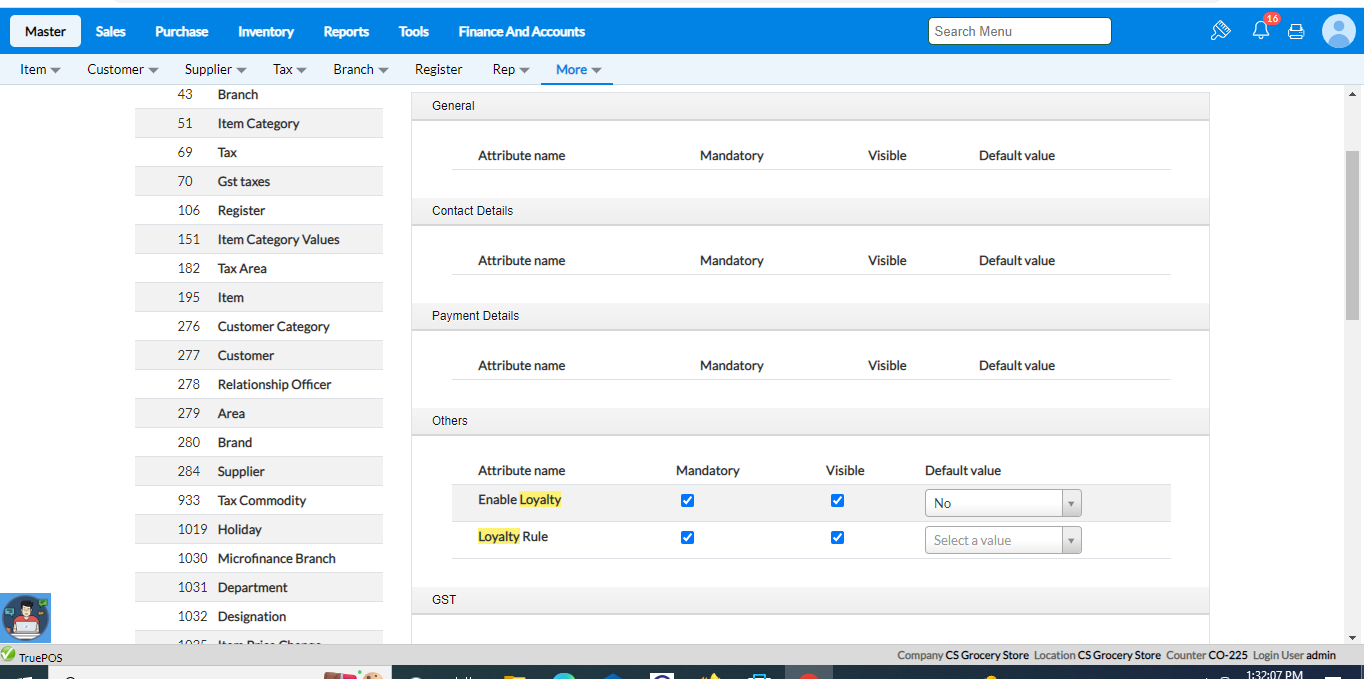1364x679 pixels.
Task: Open the Tools menu
Action: 414,31
